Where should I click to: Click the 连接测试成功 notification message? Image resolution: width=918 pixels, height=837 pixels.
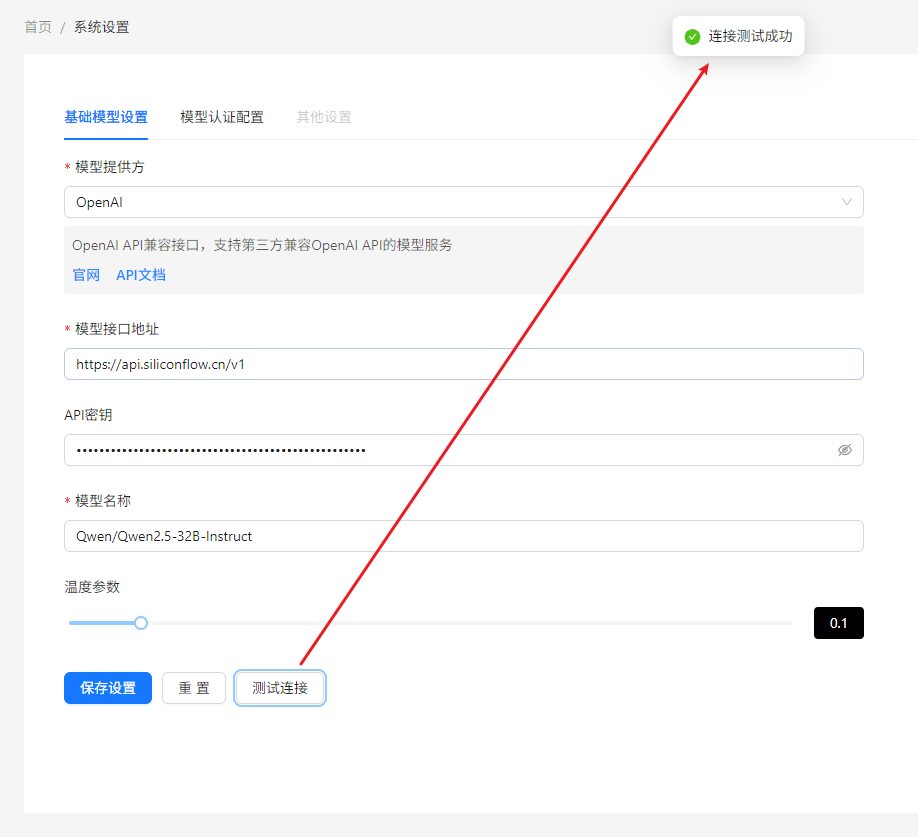click(x=750, y=37)
